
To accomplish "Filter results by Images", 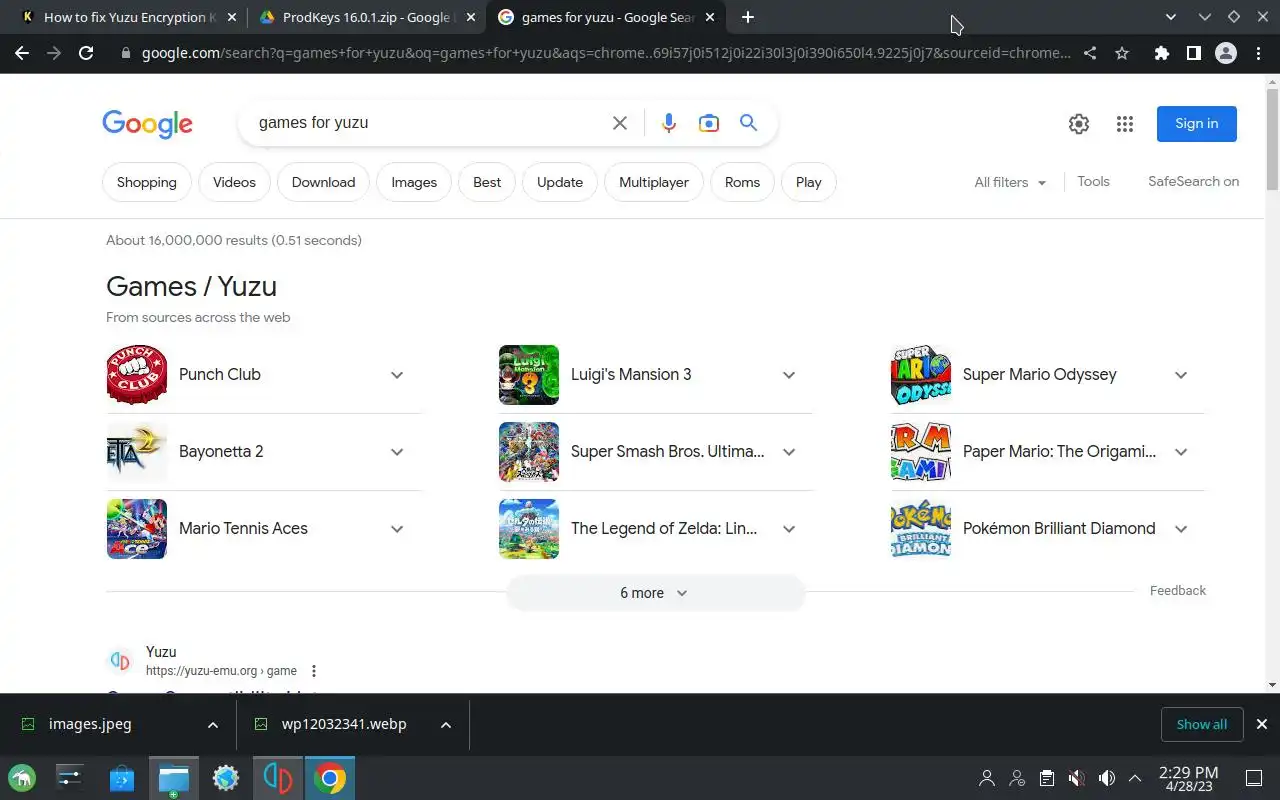I will [414, 182].
